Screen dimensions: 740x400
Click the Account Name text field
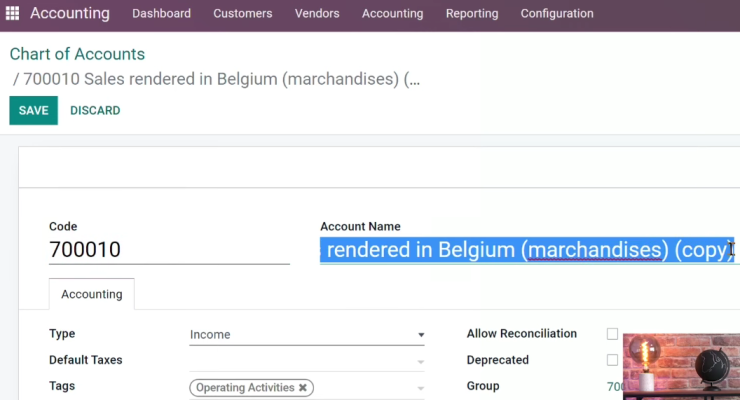pos(527,250)
